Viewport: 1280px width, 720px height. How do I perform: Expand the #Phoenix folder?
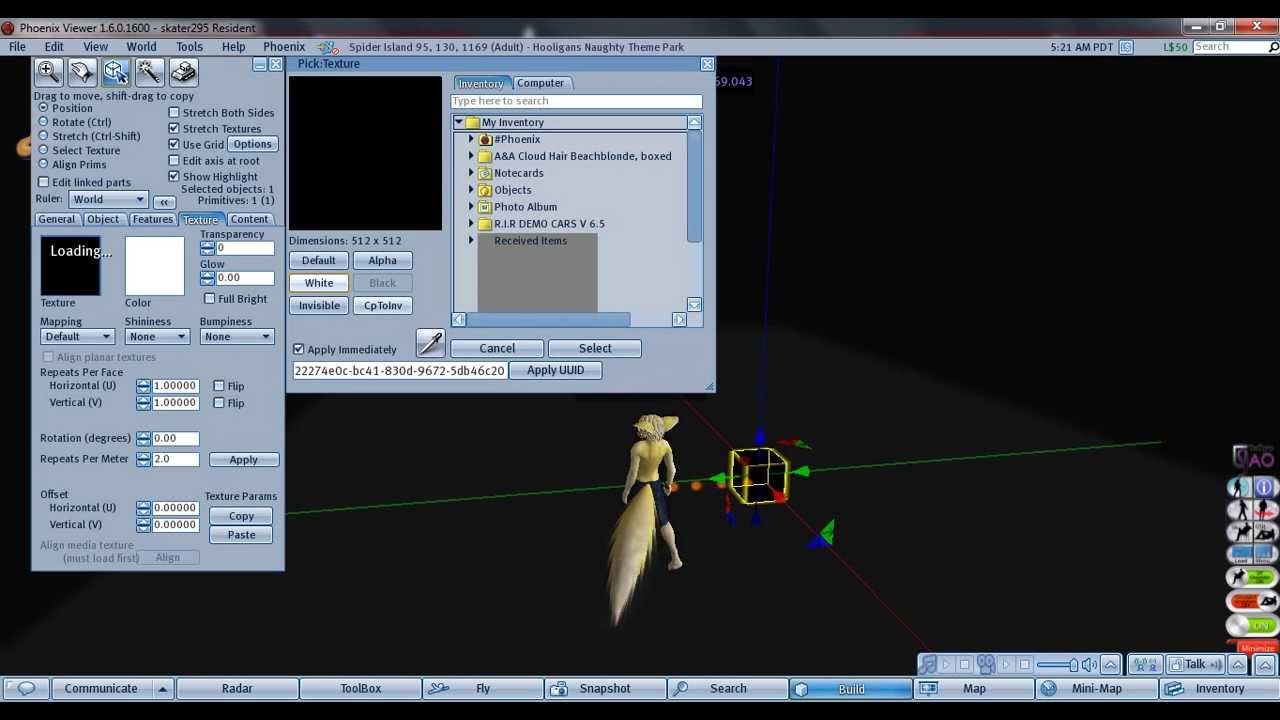(x=471, y=140)
